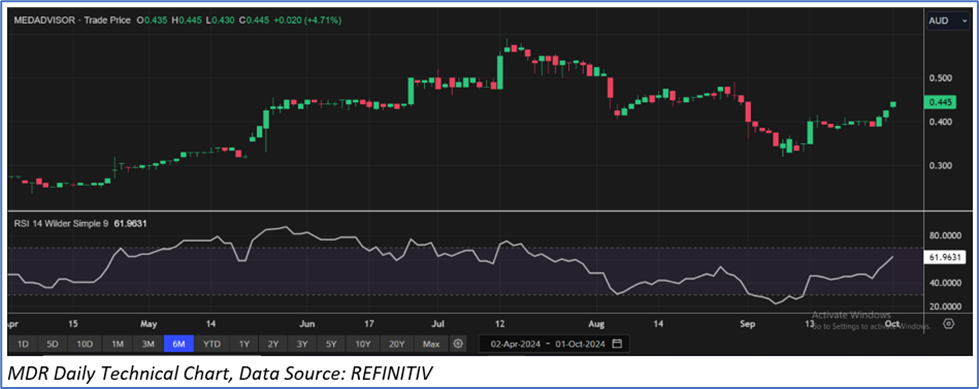
Task: Edit end date 01-Oct-2024
Action: pos(580,343)
